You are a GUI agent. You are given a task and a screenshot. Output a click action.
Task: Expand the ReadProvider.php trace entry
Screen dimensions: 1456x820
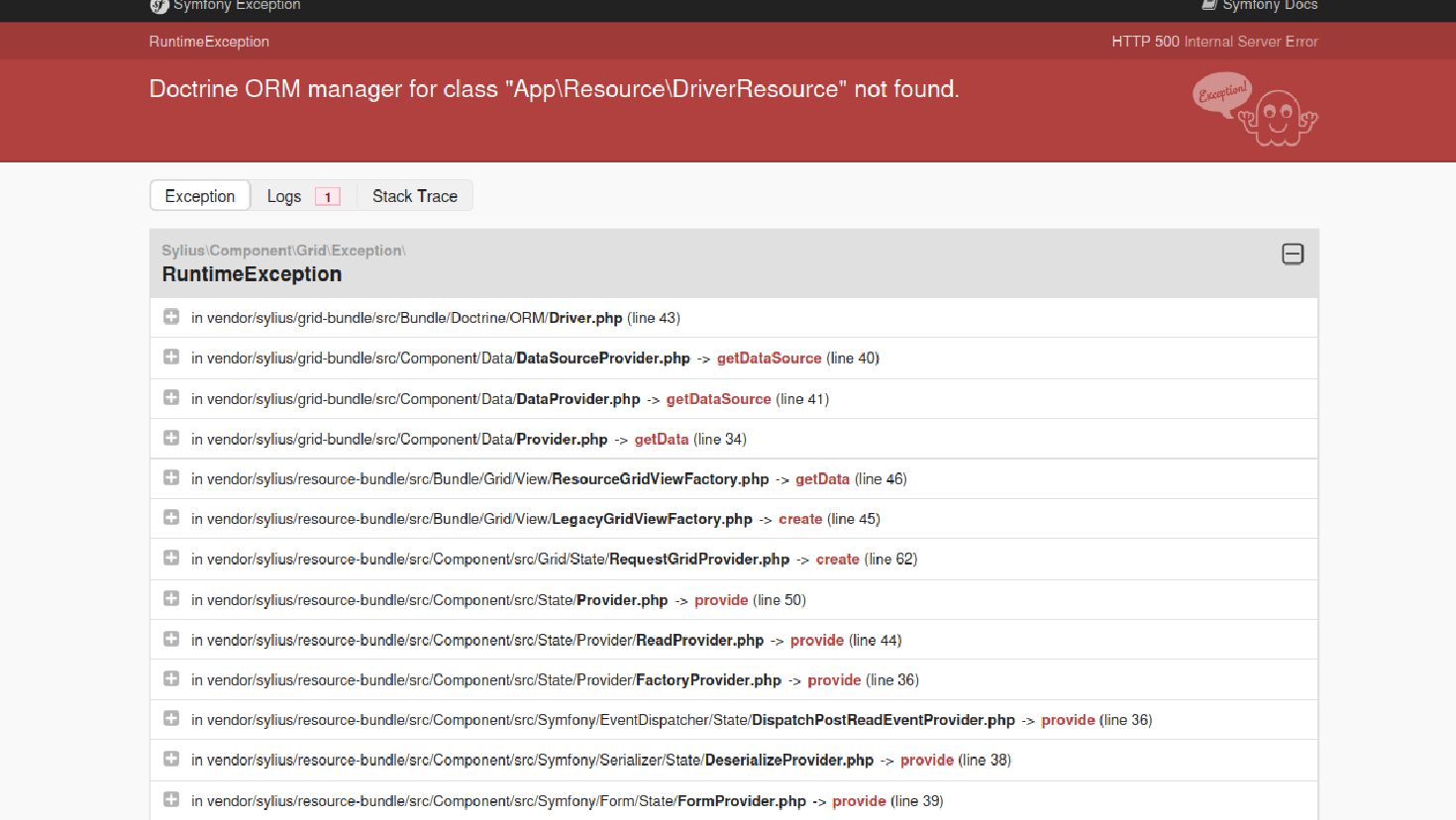point(171,639)
